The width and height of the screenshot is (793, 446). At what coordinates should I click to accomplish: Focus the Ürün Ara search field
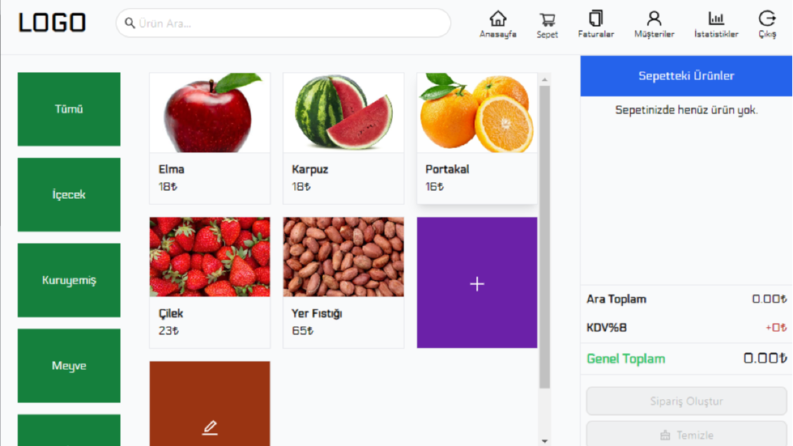[283, 23]
